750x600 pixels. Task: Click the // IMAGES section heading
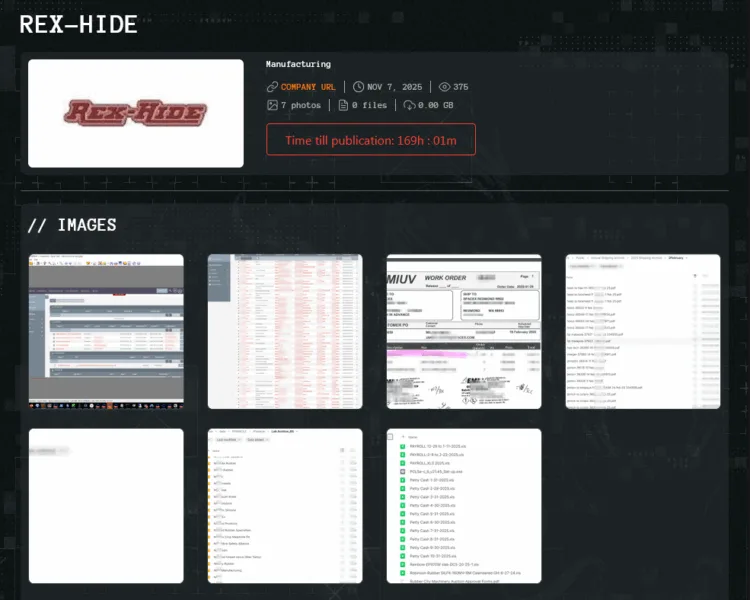click(x=72, y=225)
